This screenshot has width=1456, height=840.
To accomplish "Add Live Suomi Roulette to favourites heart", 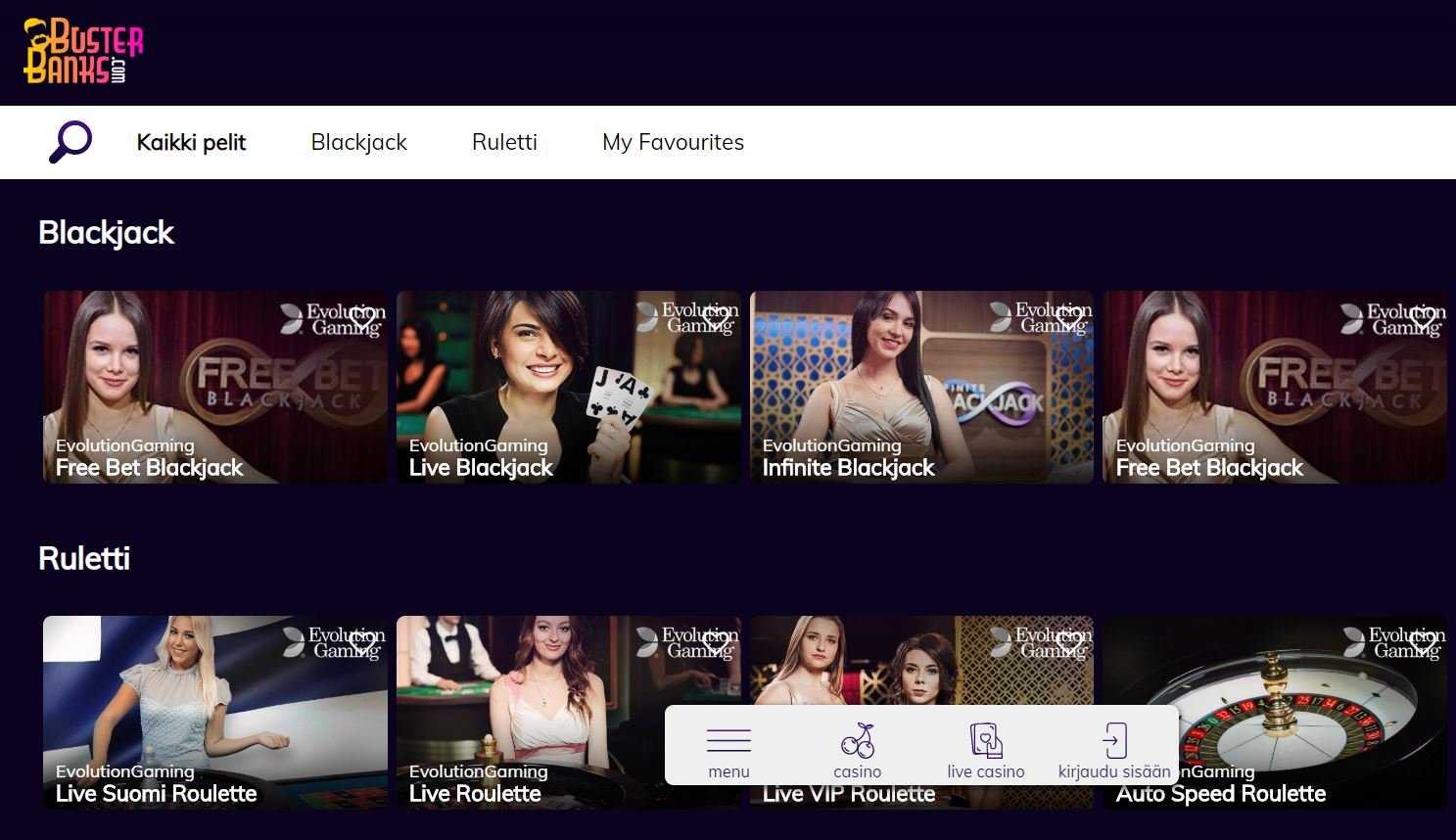I will [362, 643].
